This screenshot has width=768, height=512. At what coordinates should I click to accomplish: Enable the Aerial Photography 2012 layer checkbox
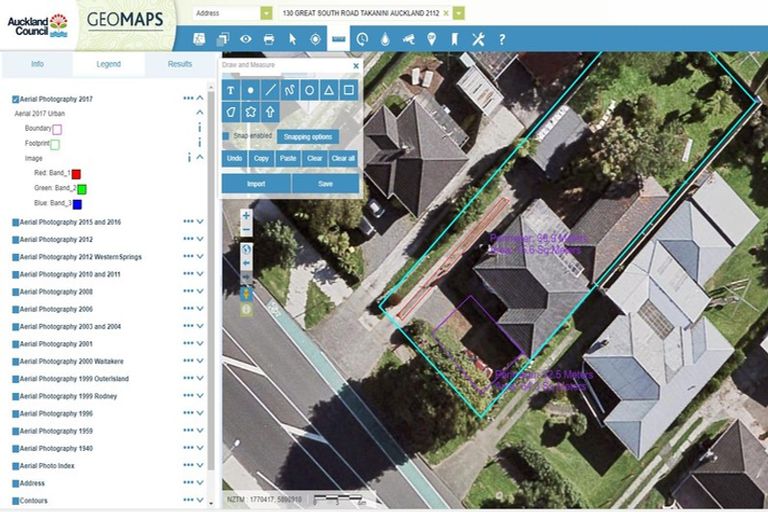pos(16,240)
